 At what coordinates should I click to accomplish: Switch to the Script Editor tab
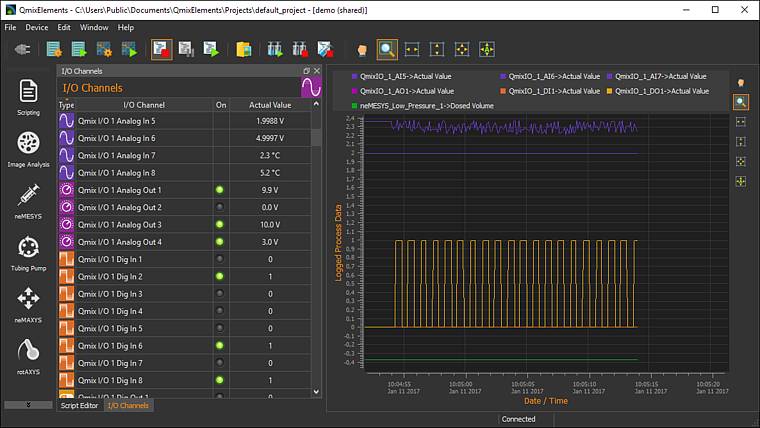(x=79, y=405)
